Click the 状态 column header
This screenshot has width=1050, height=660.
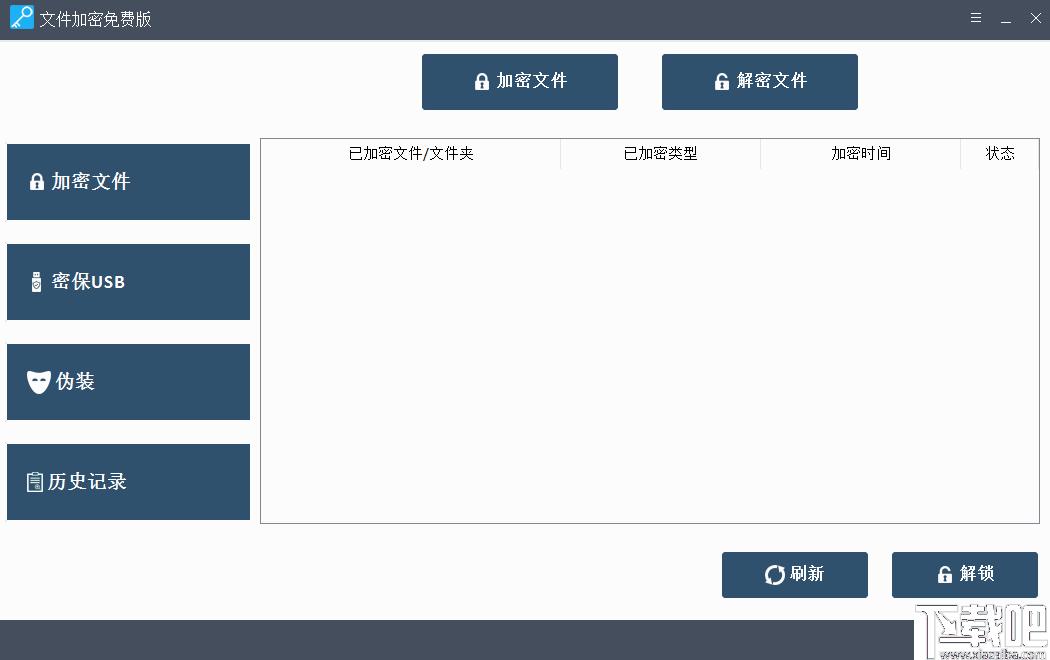point(1000,153)
